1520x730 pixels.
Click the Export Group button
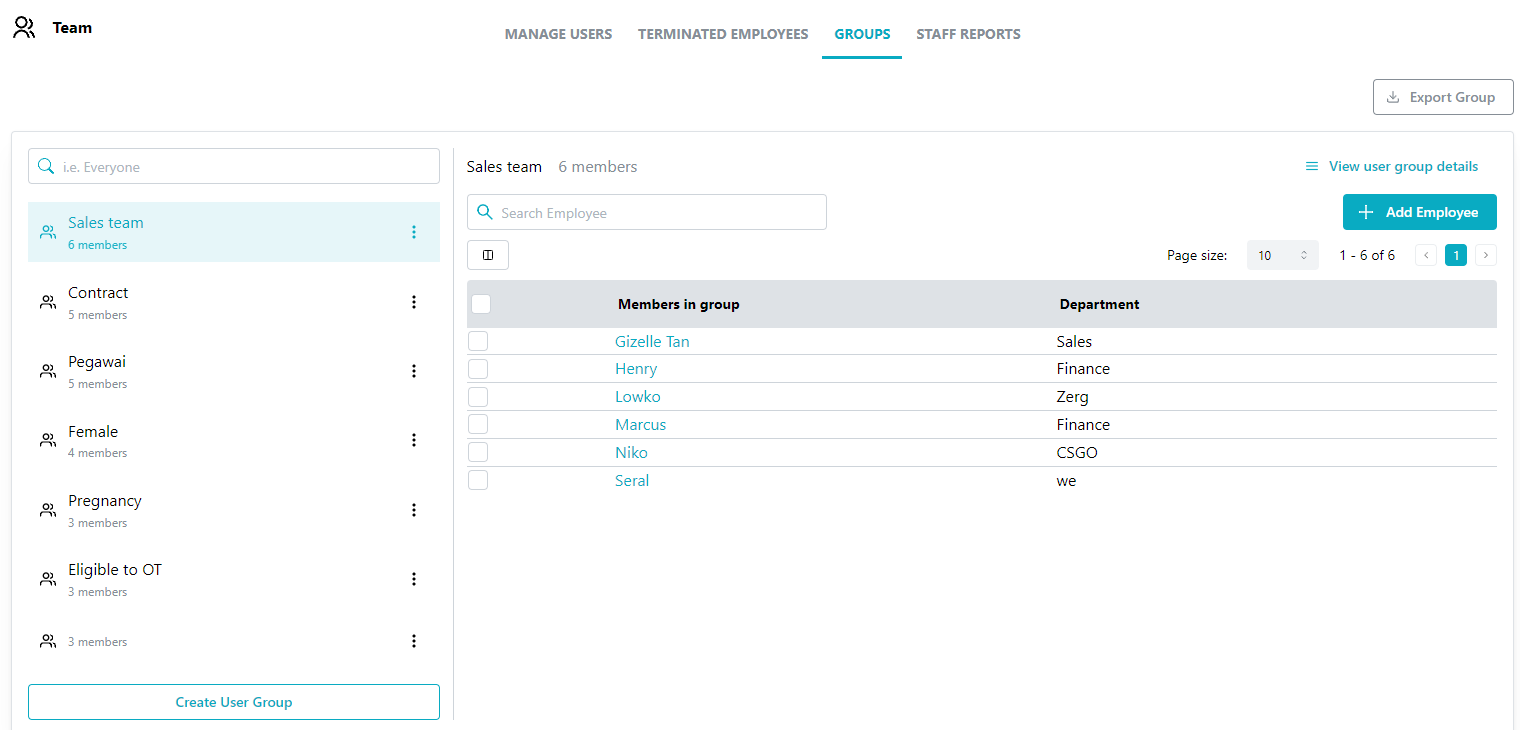1443,97
